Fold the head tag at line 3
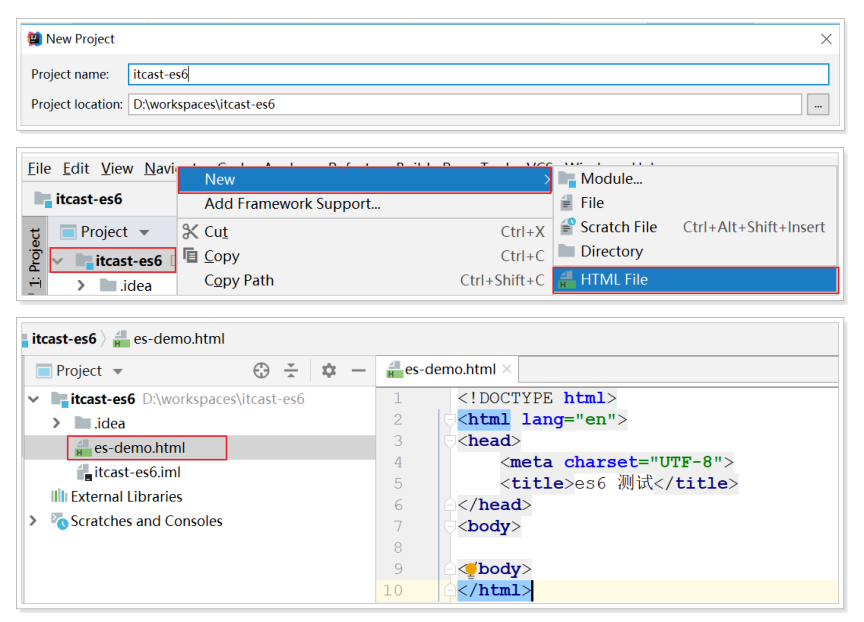 pyautogui.click(x=450, y=441)
